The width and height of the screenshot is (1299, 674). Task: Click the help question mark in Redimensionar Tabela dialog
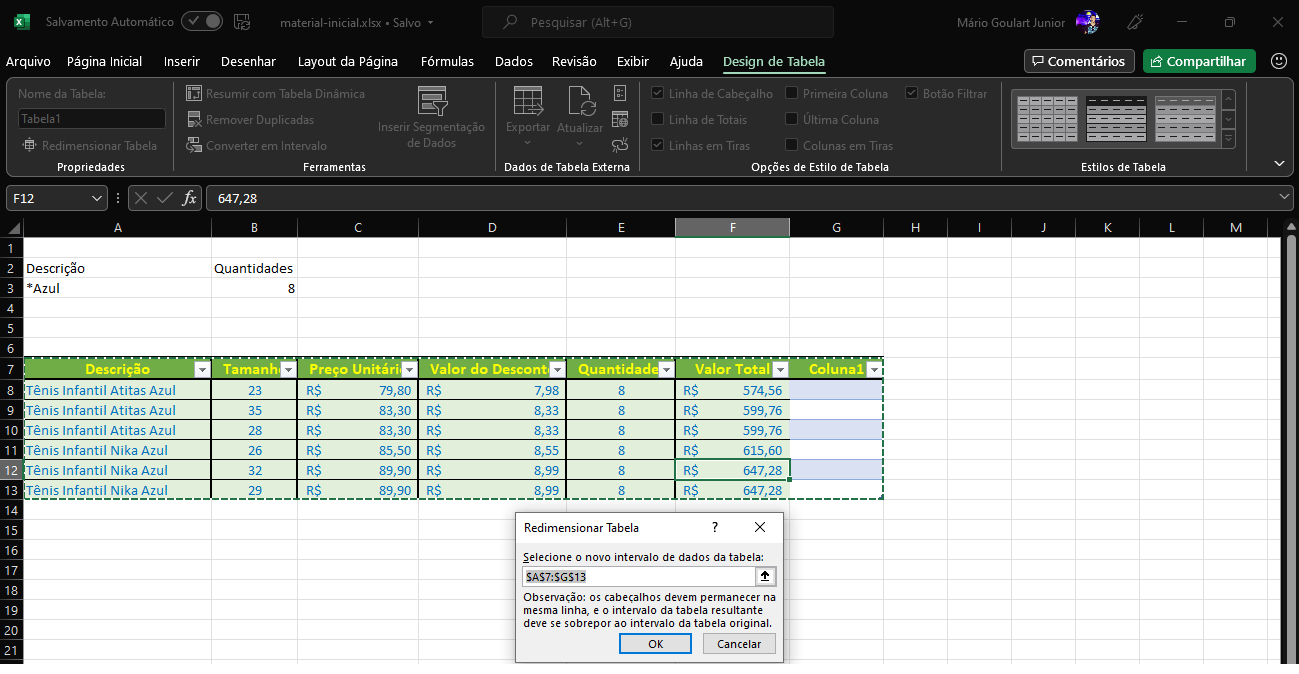[x=714, y=527]
